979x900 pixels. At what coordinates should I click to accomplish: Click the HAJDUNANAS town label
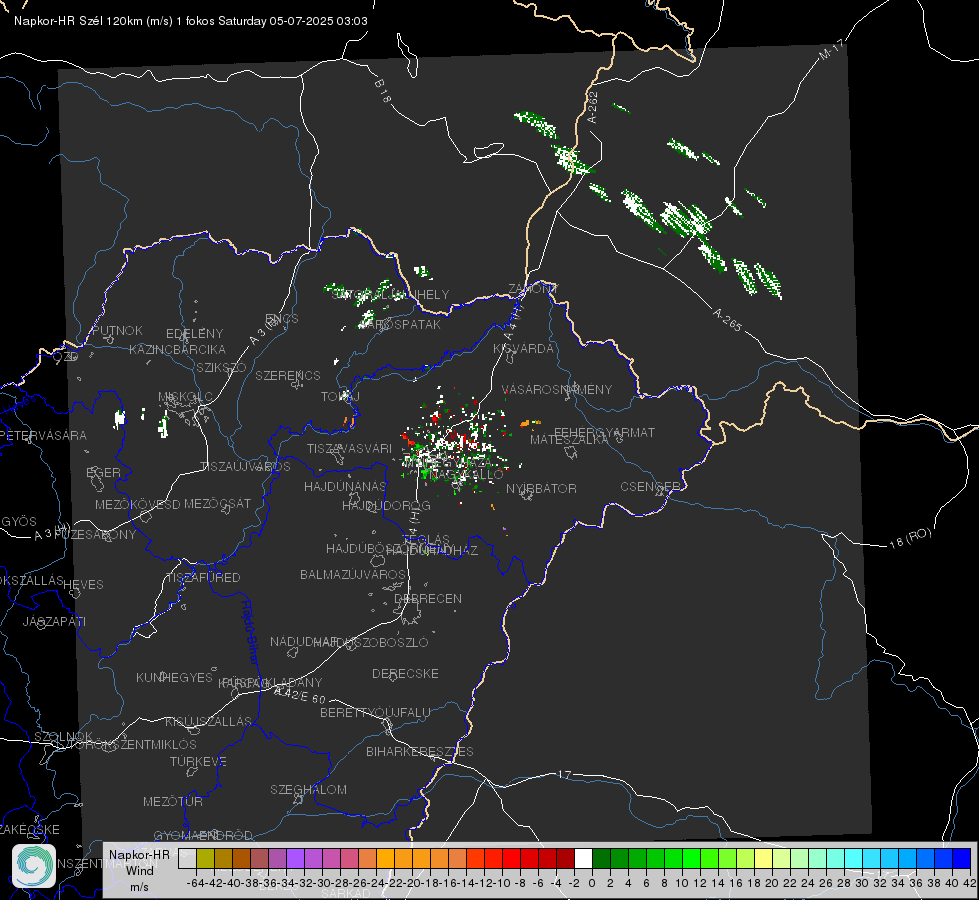point(345,486)
